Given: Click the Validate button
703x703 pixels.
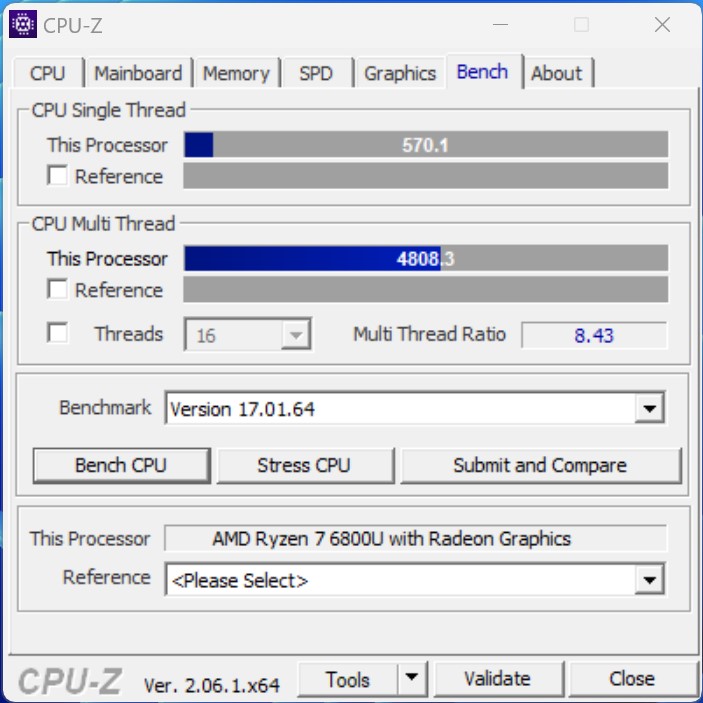Looking at the screenshot, I should pos(498,678).
